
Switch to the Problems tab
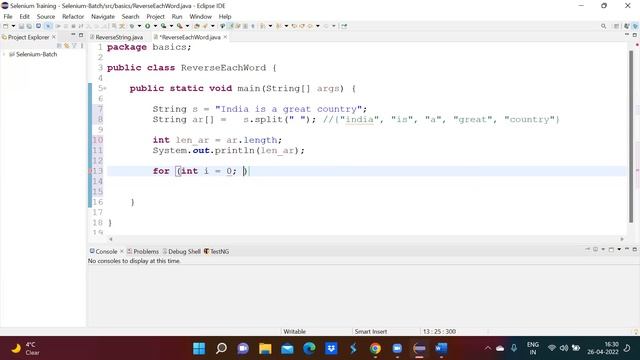coord(142,251)
